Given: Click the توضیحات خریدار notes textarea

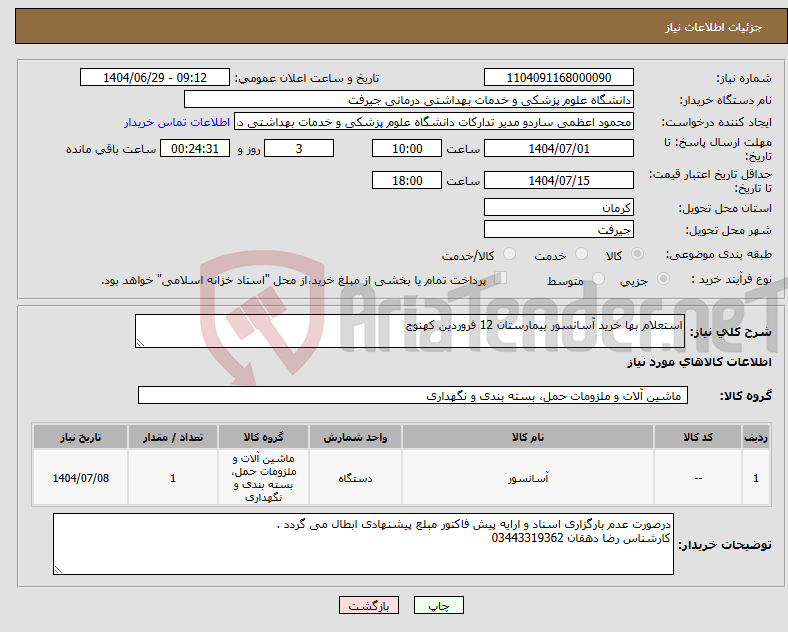Looking at the screenshot, I should point(363,544).
